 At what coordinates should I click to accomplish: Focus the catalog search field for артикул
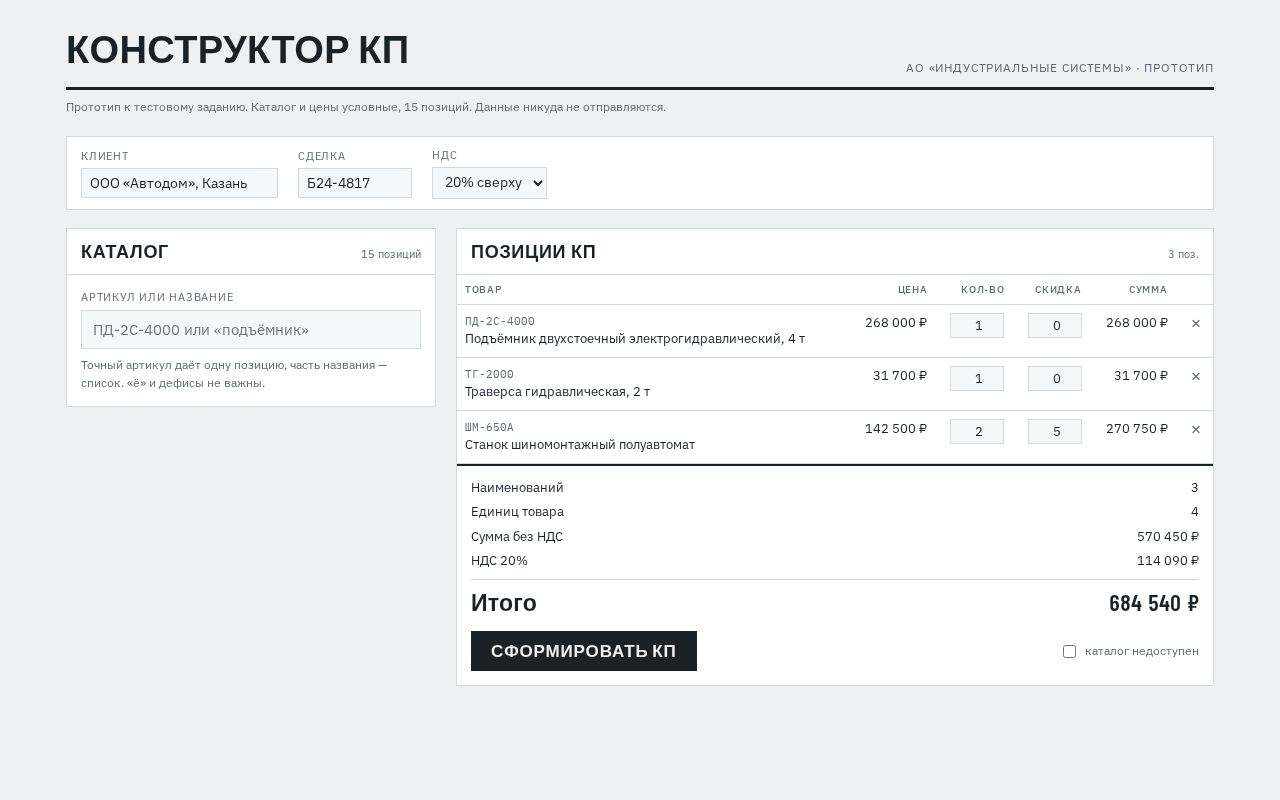tap(251, 330)
